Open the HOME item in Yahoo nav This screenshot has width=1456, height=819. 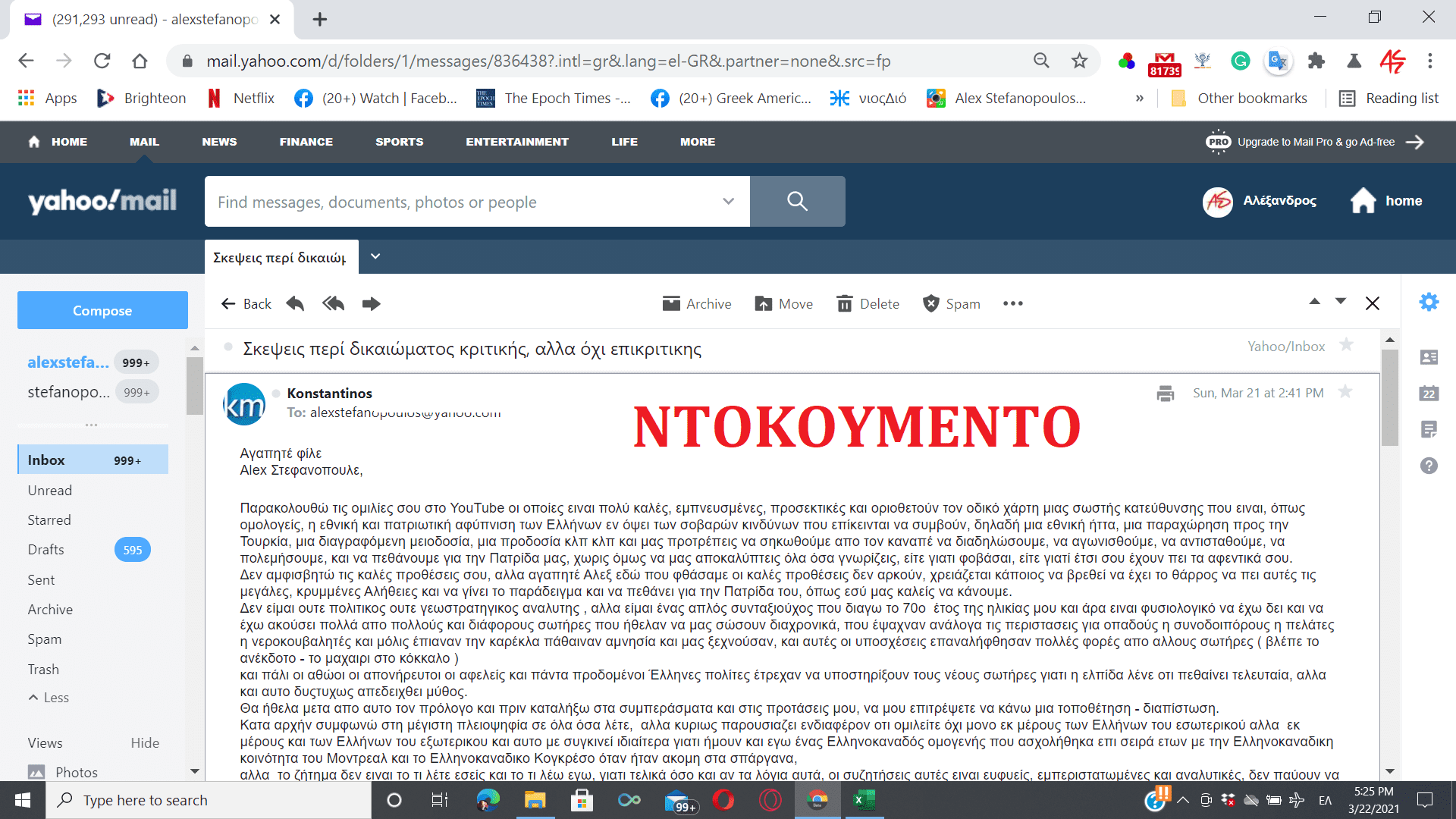pos(58,142)
